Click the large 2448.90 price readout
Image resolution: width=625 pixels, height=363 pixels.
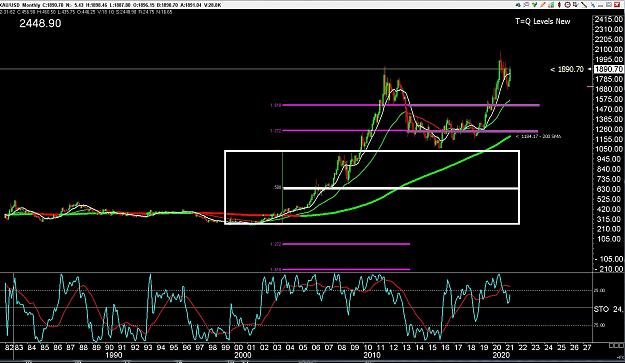pos(40,24)
